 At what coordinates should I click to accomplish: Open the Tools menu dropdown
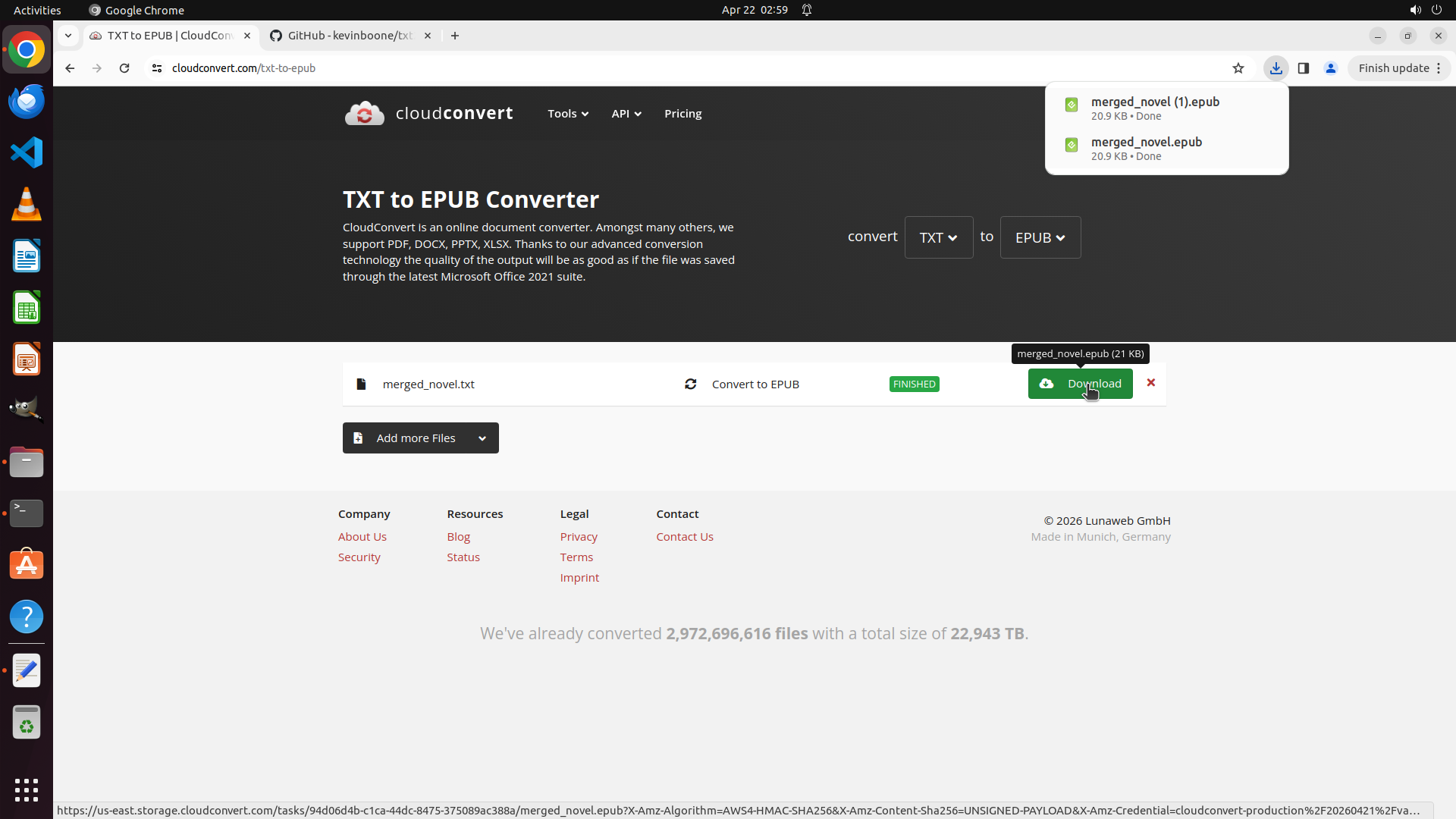pos(568,114)
